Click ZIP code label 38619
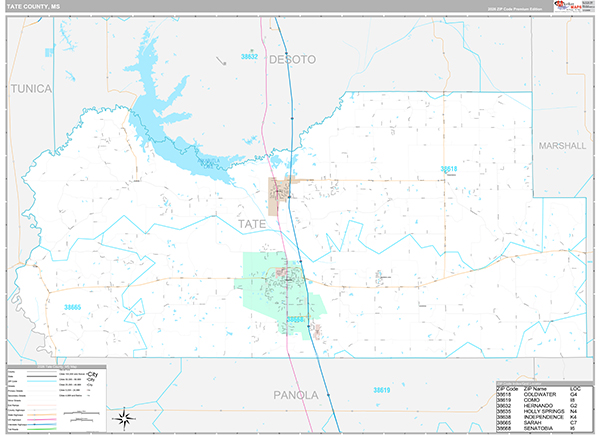This screenshot has width=600, height=435. (x=382, y=390)
